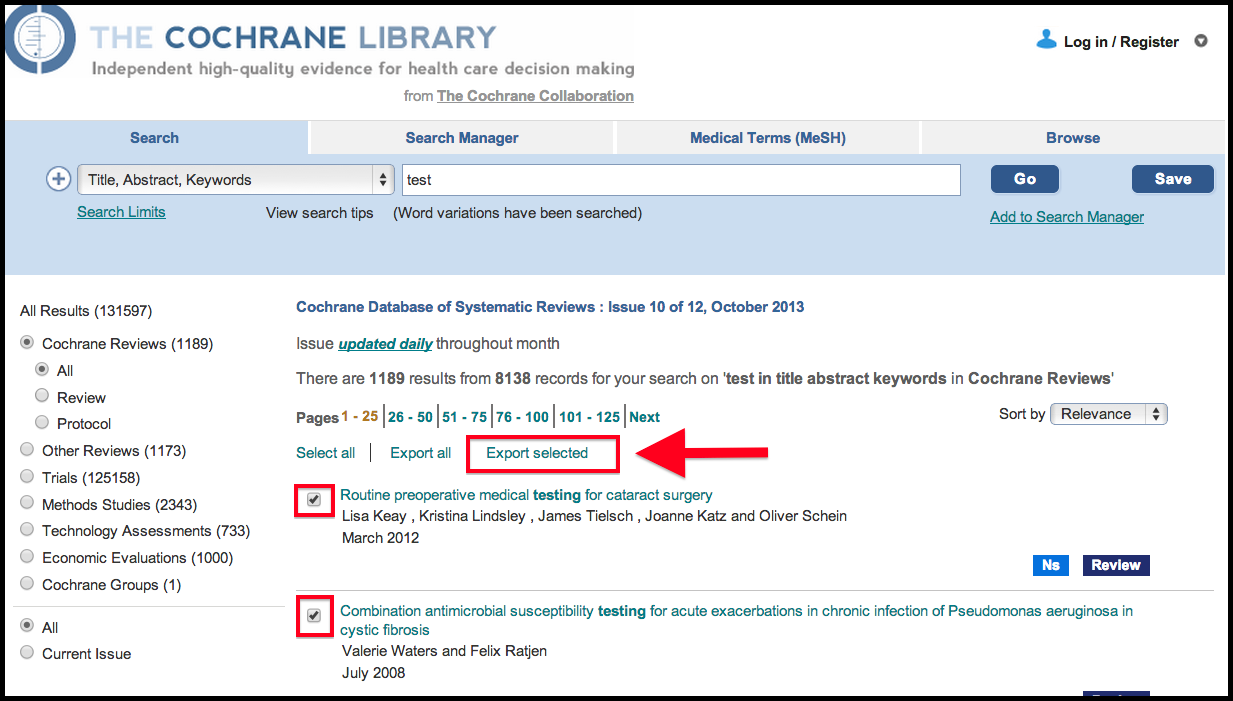Switch to the Search tab
Viewport: 1233px width, 701px height.
155,138
